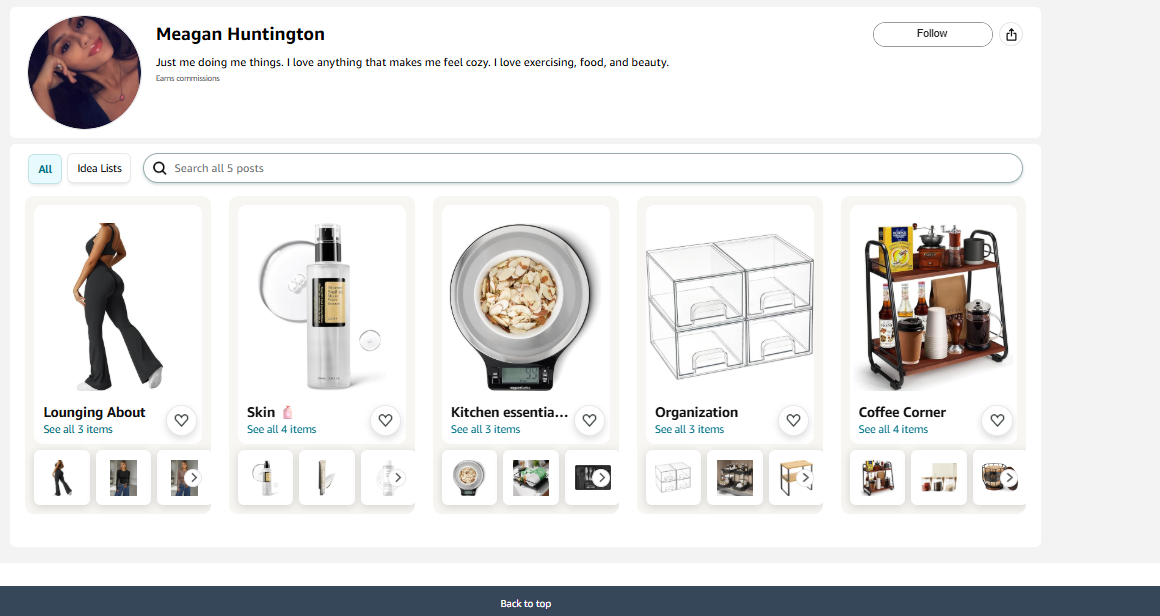Screen dimensions: 1160x616
Task: Toggle heart on the Skin list
Action: (x=385, y=421)
